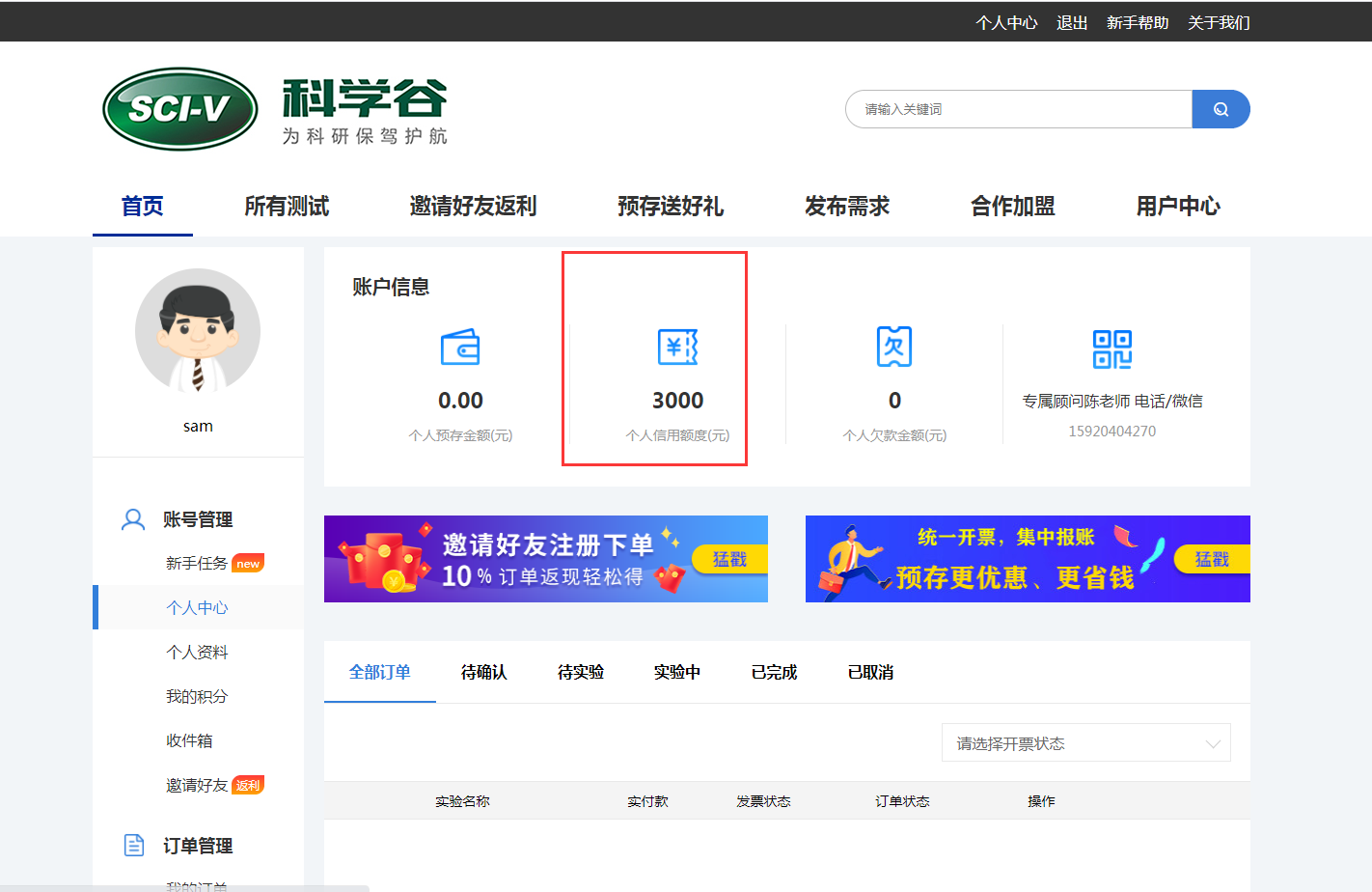The width and height of the screenshot is (1372, 892).
Task: Open 我的积分 in the sidebar
Action: [197, 697]
